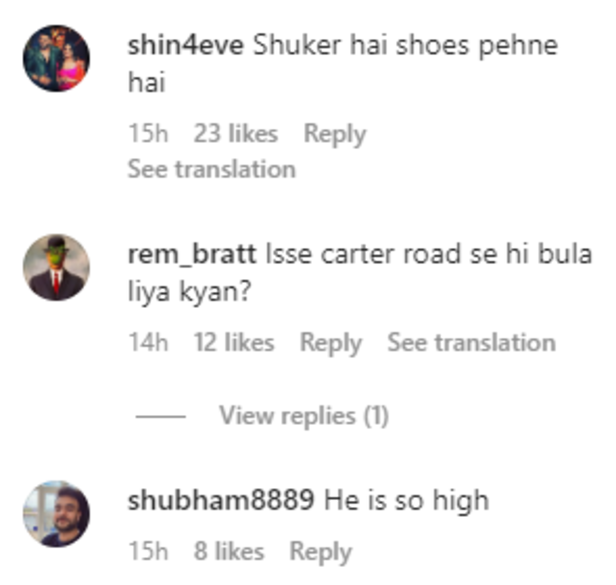This screenshot has height=585, width=616.
Task: Click the line beside View replies
Action: tap(161, 416)
